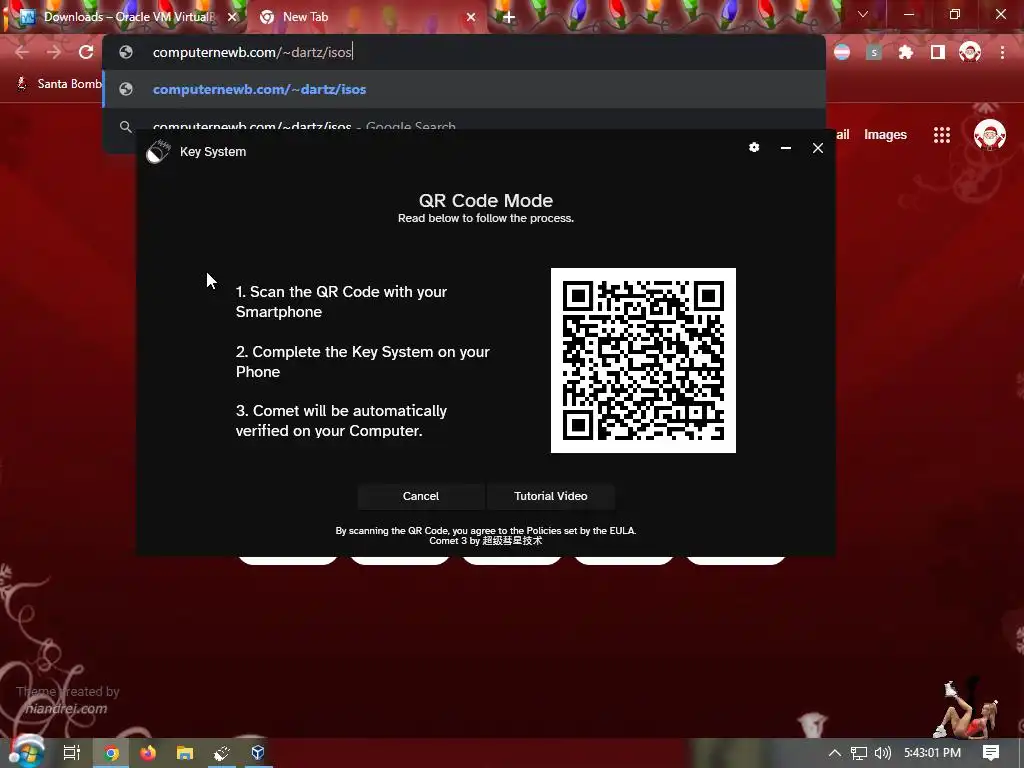1024x768 pixels.
Task: Click the 'Complete the Key System on your Phone' step
Action: 363,361
